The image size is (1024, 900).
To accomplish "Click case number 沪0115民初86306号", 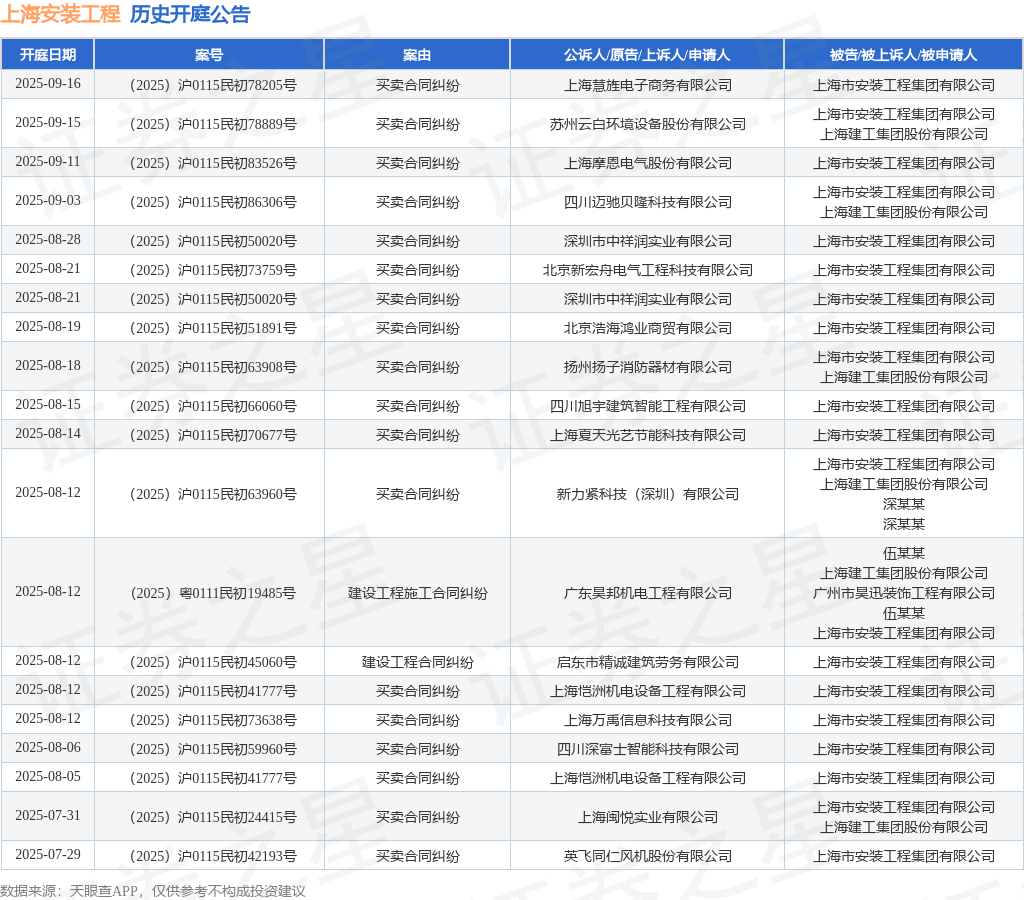I will pyautogui.click(x=213, y=202).
